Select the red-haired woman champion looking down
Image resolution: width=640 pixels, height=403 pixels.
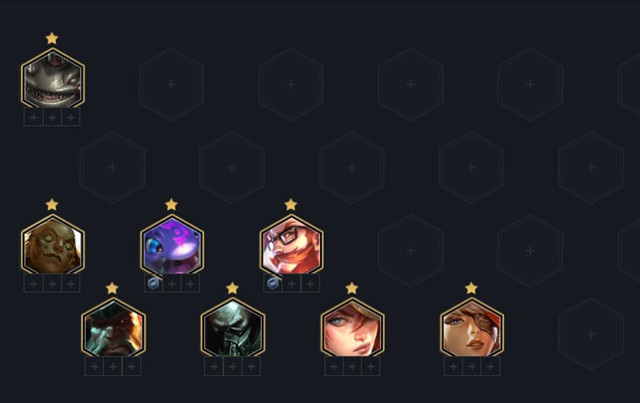tap(352, 329)
